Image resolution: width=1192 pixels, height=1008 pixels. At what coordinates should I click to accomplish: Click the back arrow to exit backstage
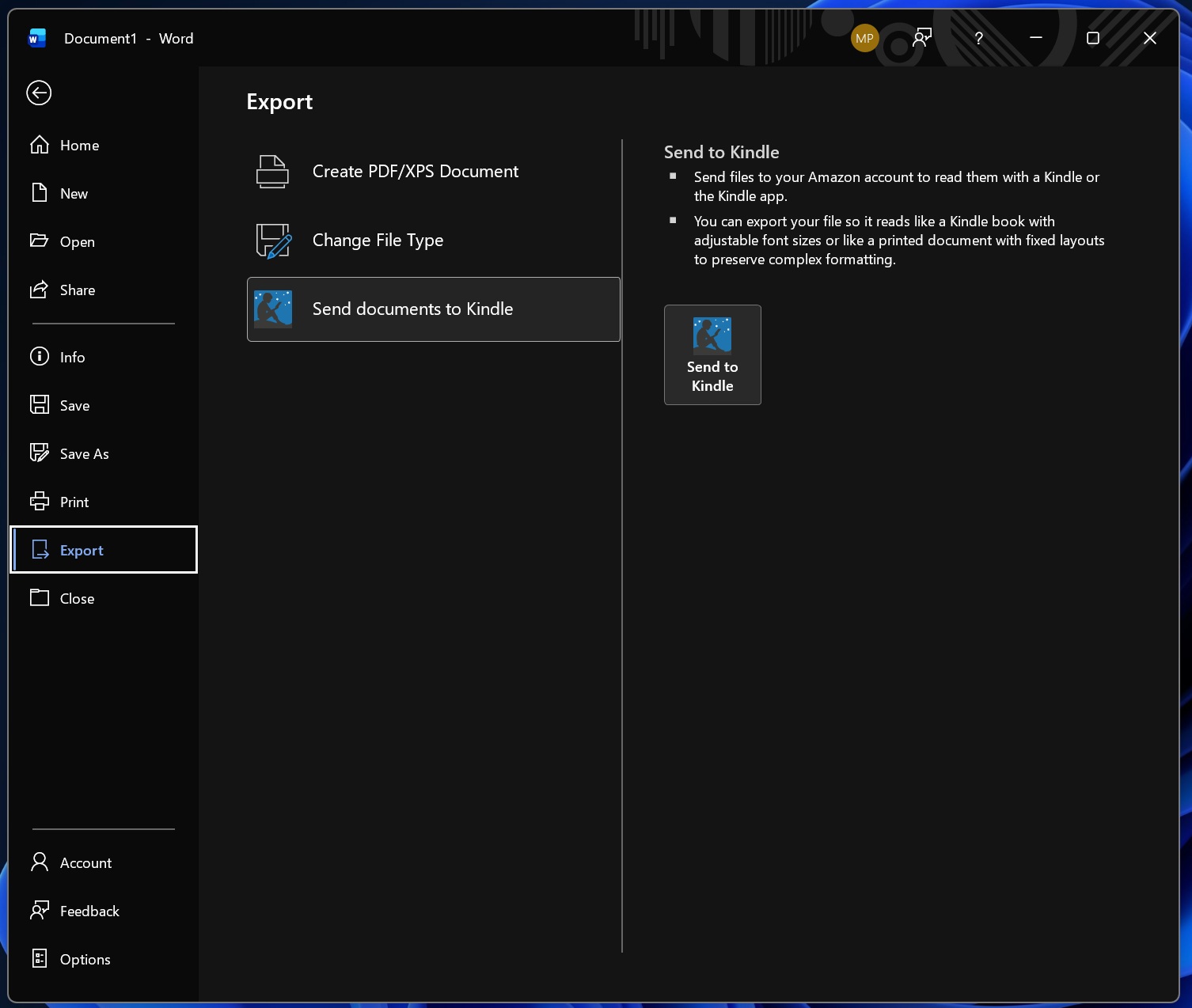[x=39, y=93]
